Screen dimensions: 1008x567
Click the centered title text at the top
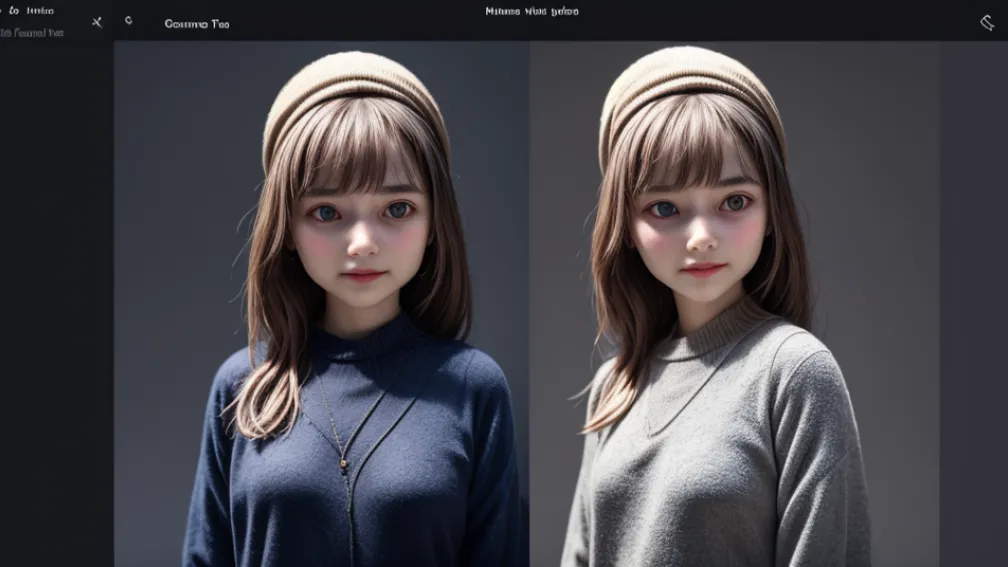531,12
